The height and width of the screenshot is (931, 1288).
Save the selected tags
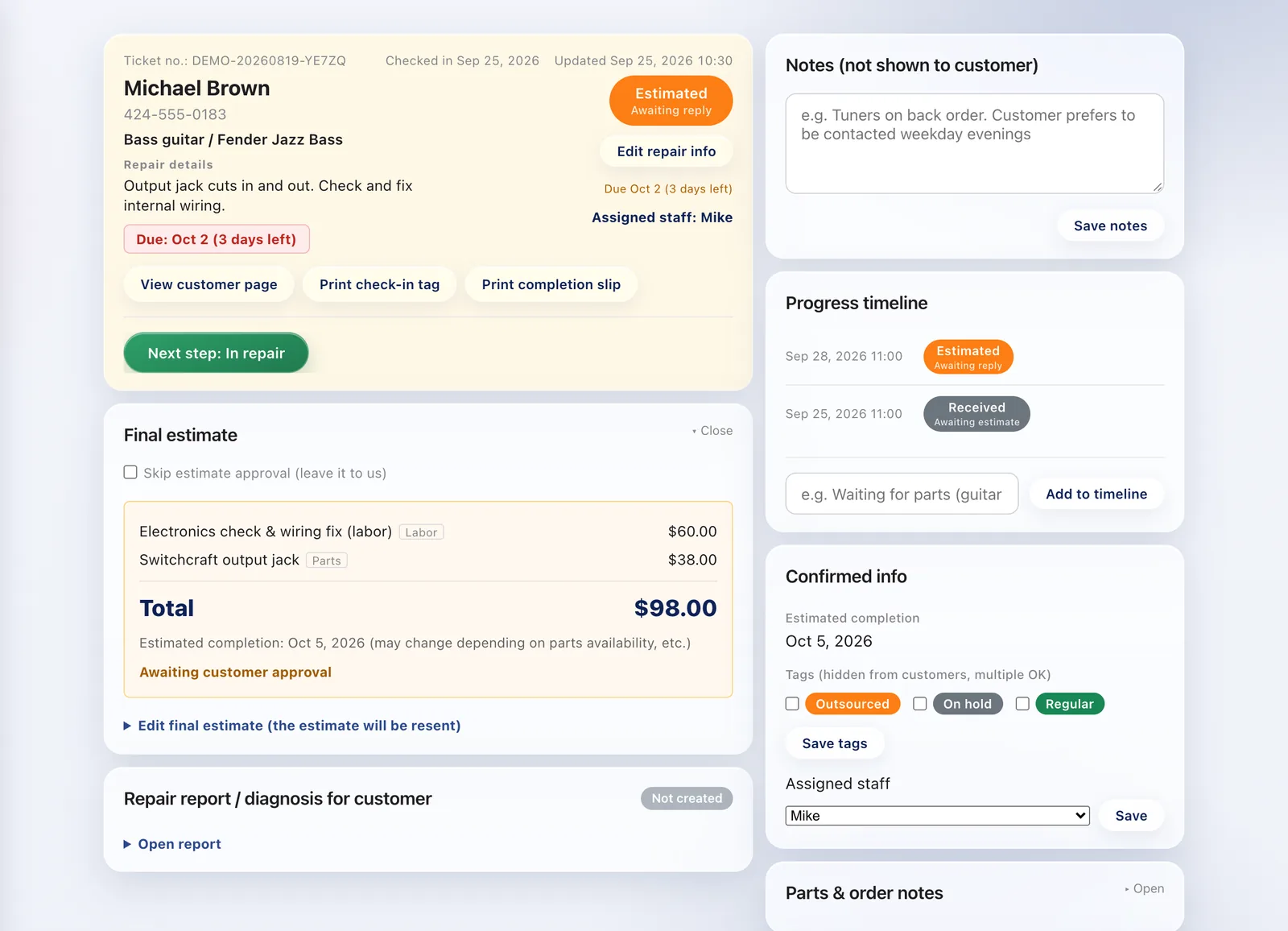pyautogui.click(x=835, y=743)
